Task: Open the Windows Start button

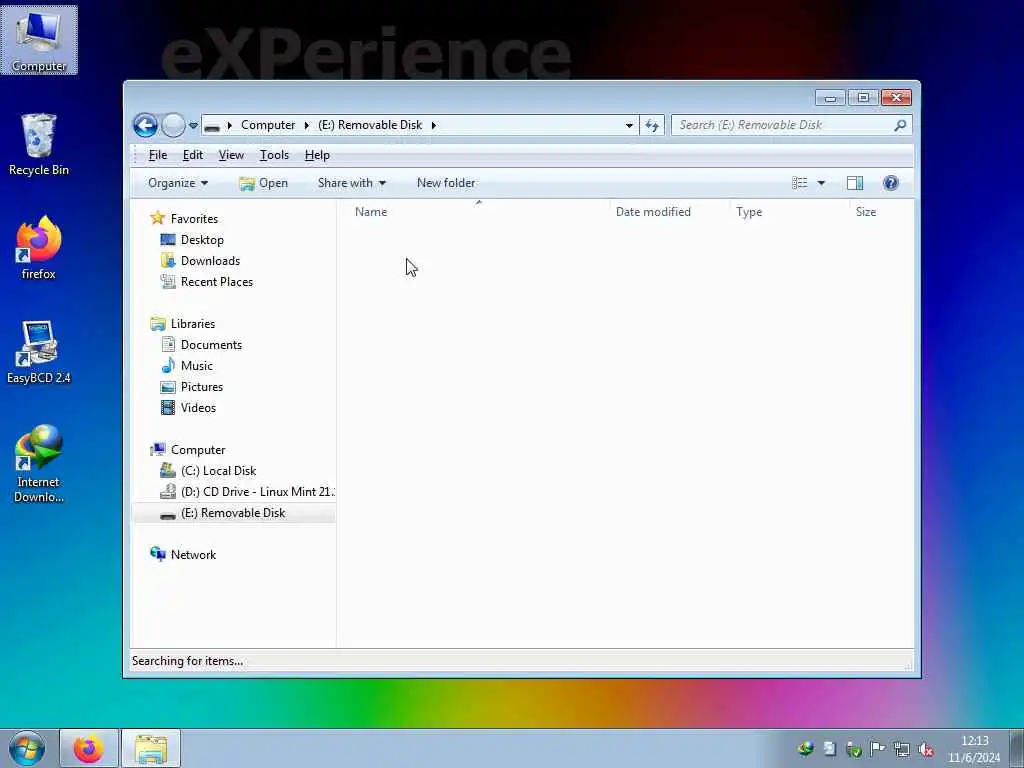Action: 27,748
